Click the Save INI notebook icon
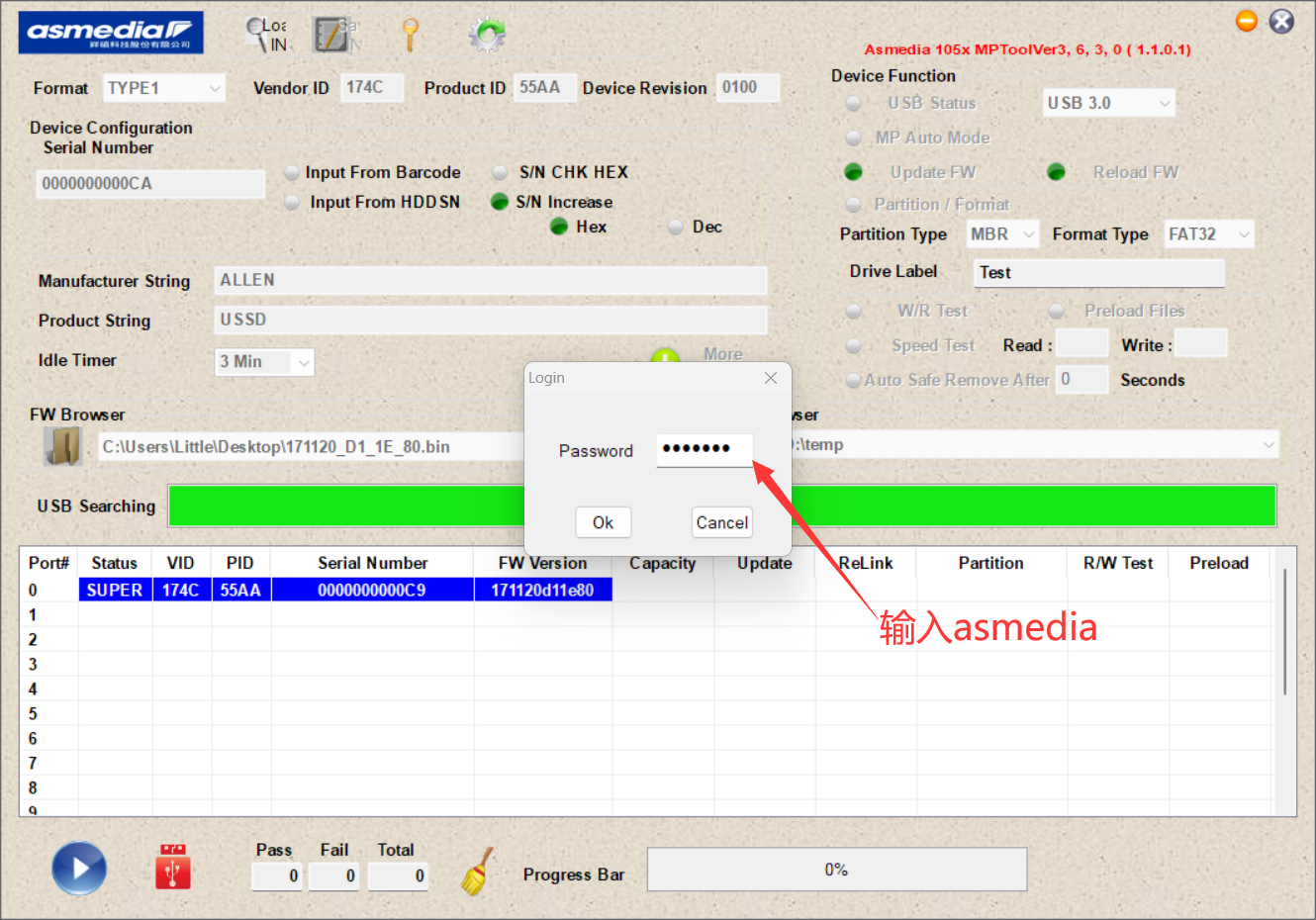 point(335,35)
